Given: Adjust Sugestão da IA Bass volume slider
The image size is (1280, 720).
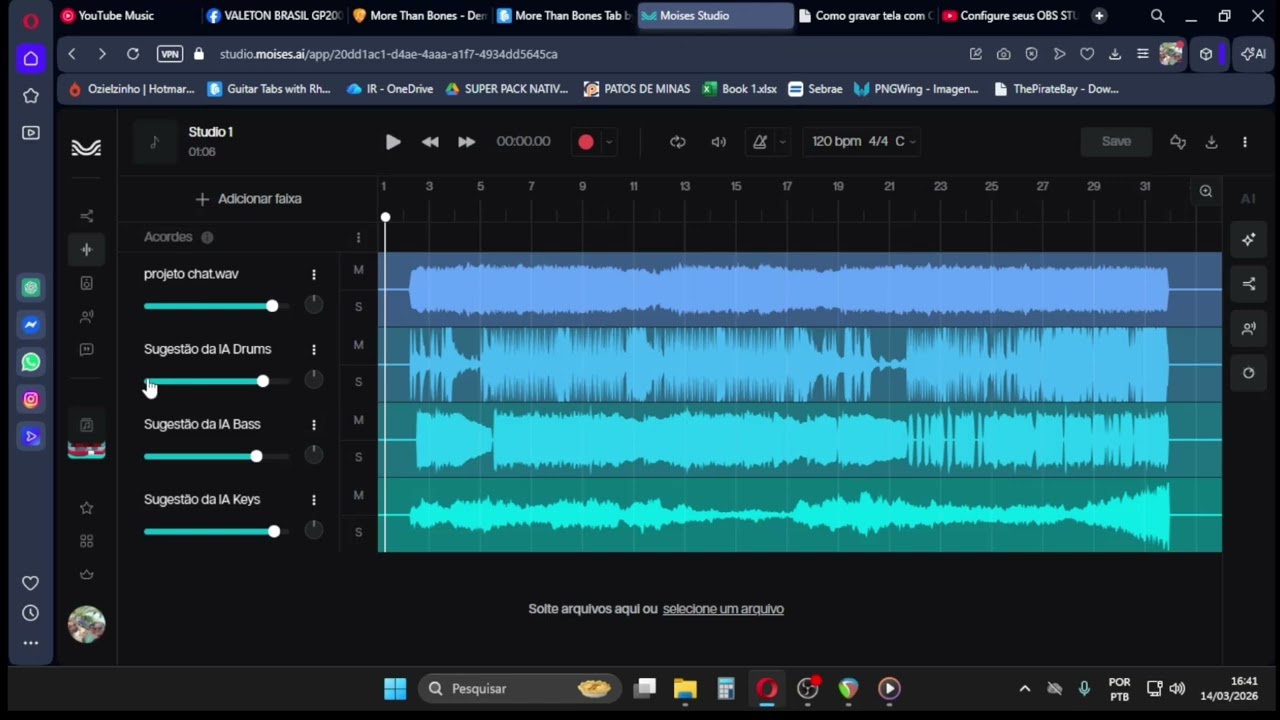Looking at the screenshot, I should coord(216,456).
